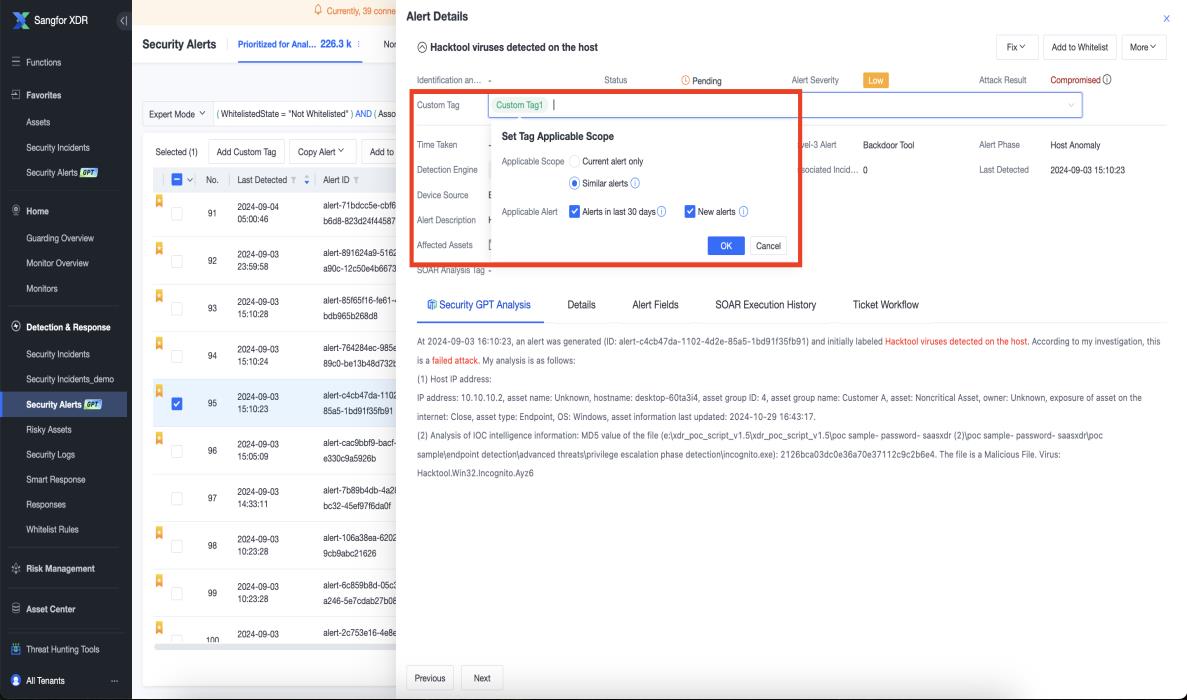Open the SOAR Execution History tab
This screenshot has height=700, width=1187.
[x=765, y=304]
